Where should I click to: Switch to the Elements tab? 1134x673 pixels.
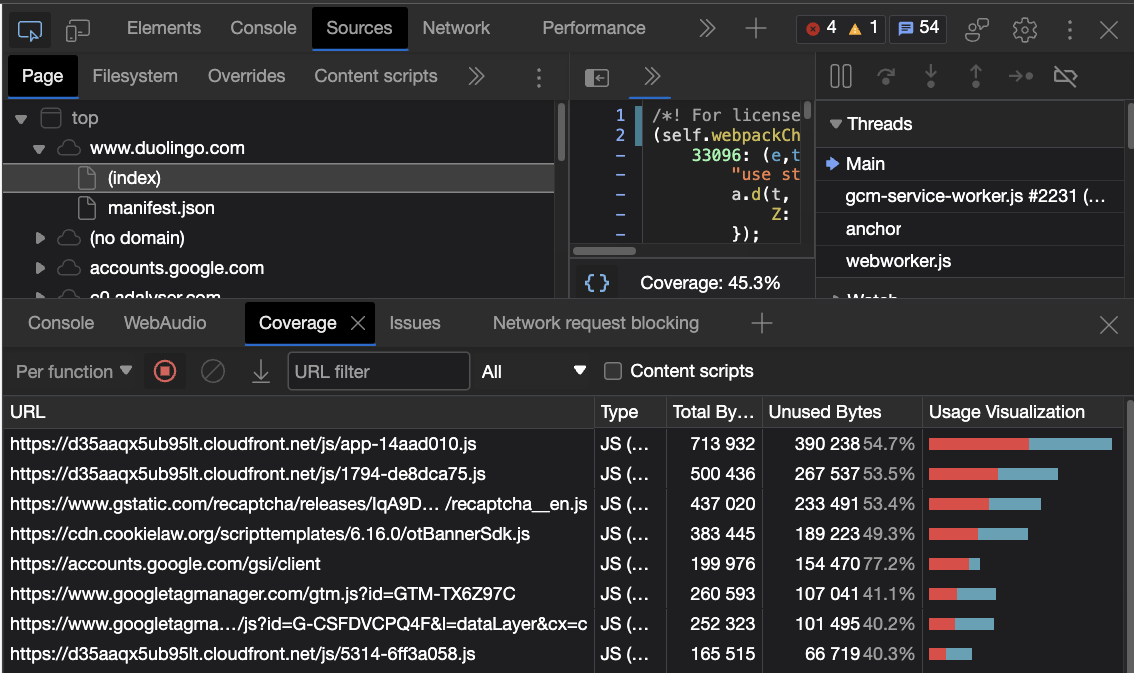163,28
